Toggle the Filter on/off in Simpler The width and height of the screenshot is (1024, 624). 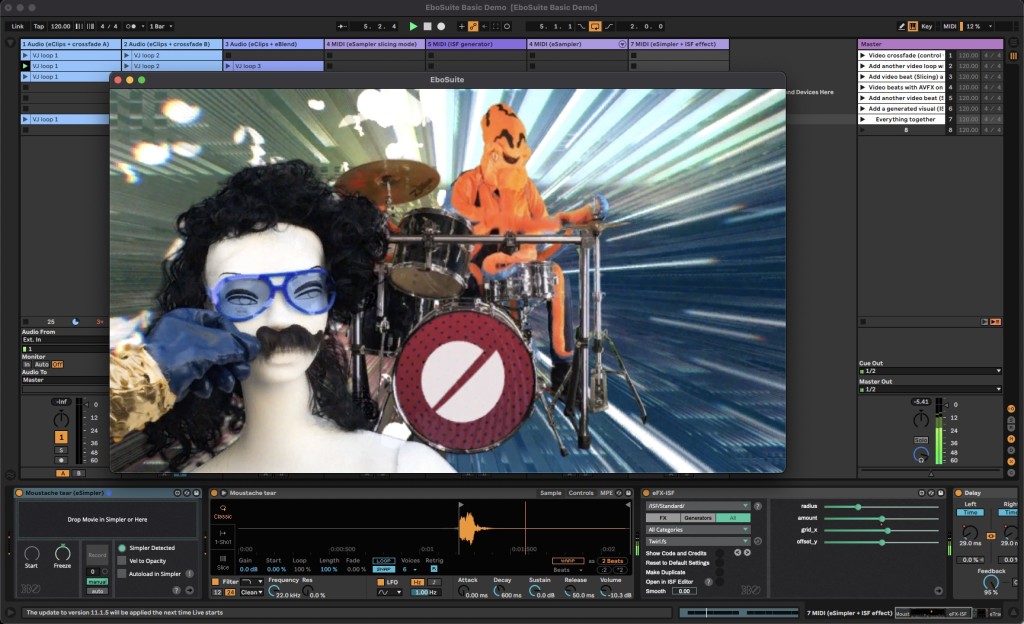click(215, 581)
